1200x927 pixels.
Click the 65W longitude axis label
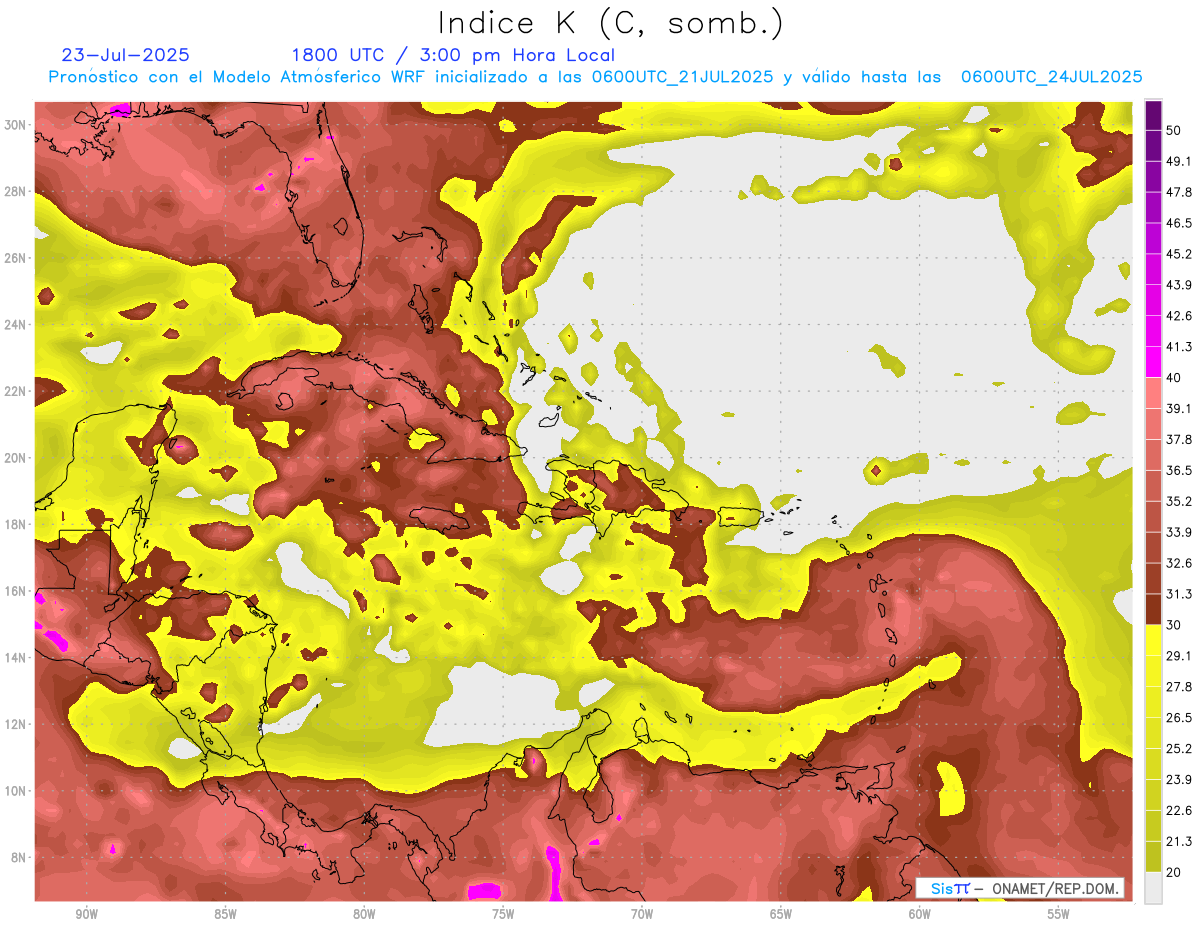point(781,914)
